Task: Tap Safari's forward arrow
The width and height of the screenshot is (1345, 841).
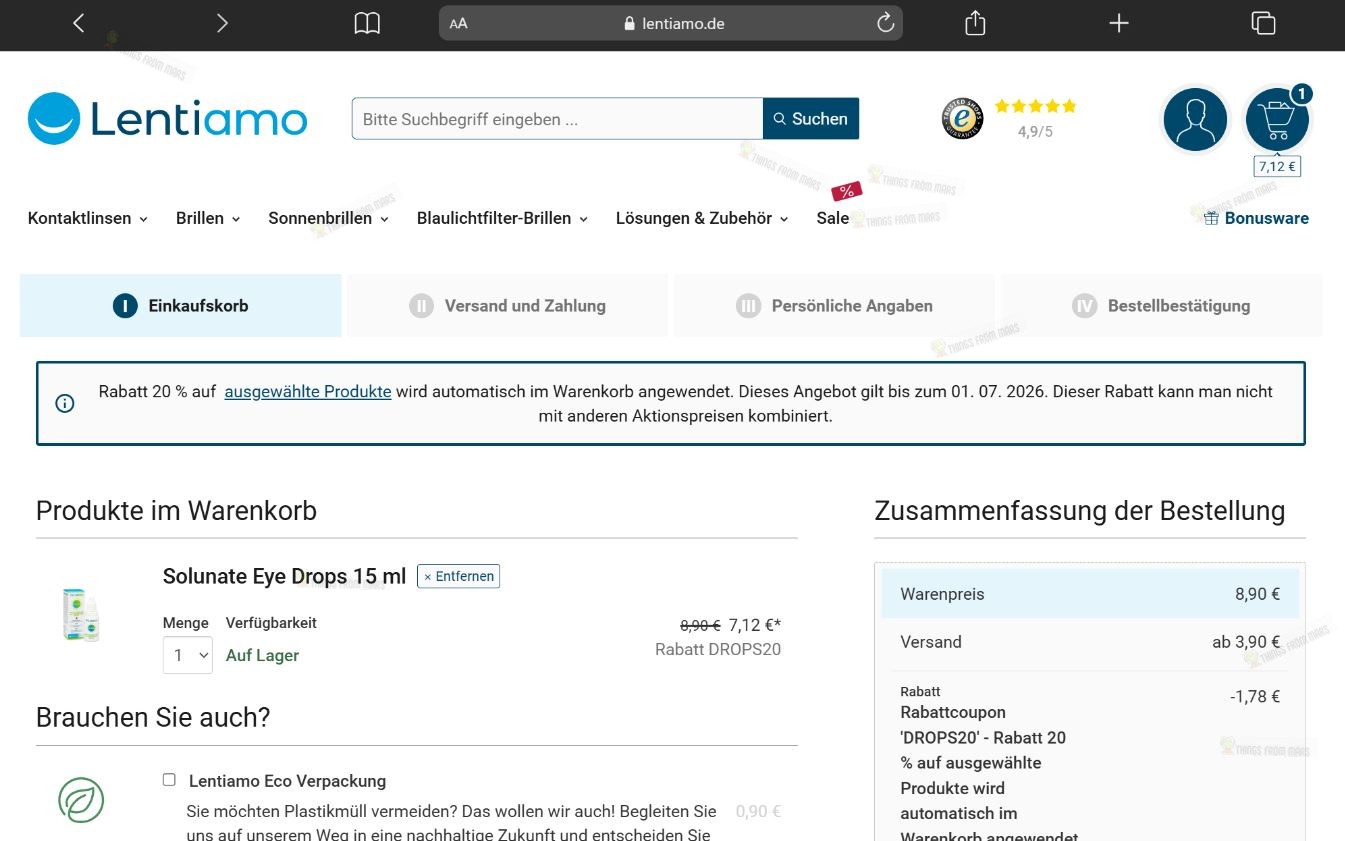Action: pyautogui.click(x=222, y=23)
